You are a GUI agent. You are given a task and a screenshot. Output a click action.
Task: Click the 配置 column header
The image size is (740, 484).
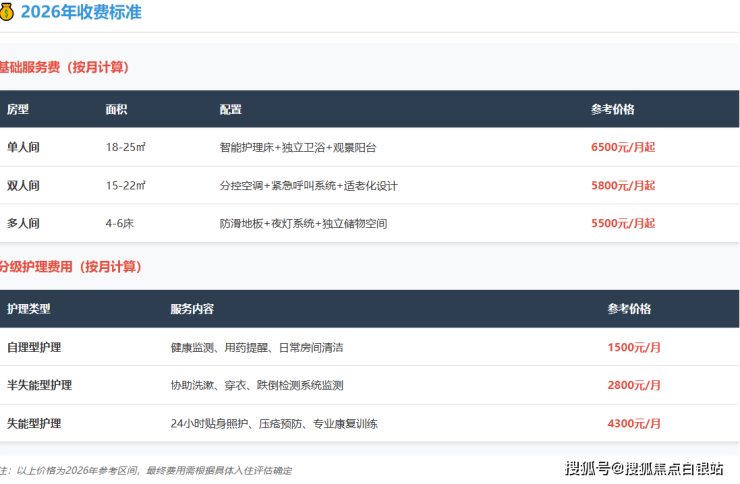tap(231, 109)
